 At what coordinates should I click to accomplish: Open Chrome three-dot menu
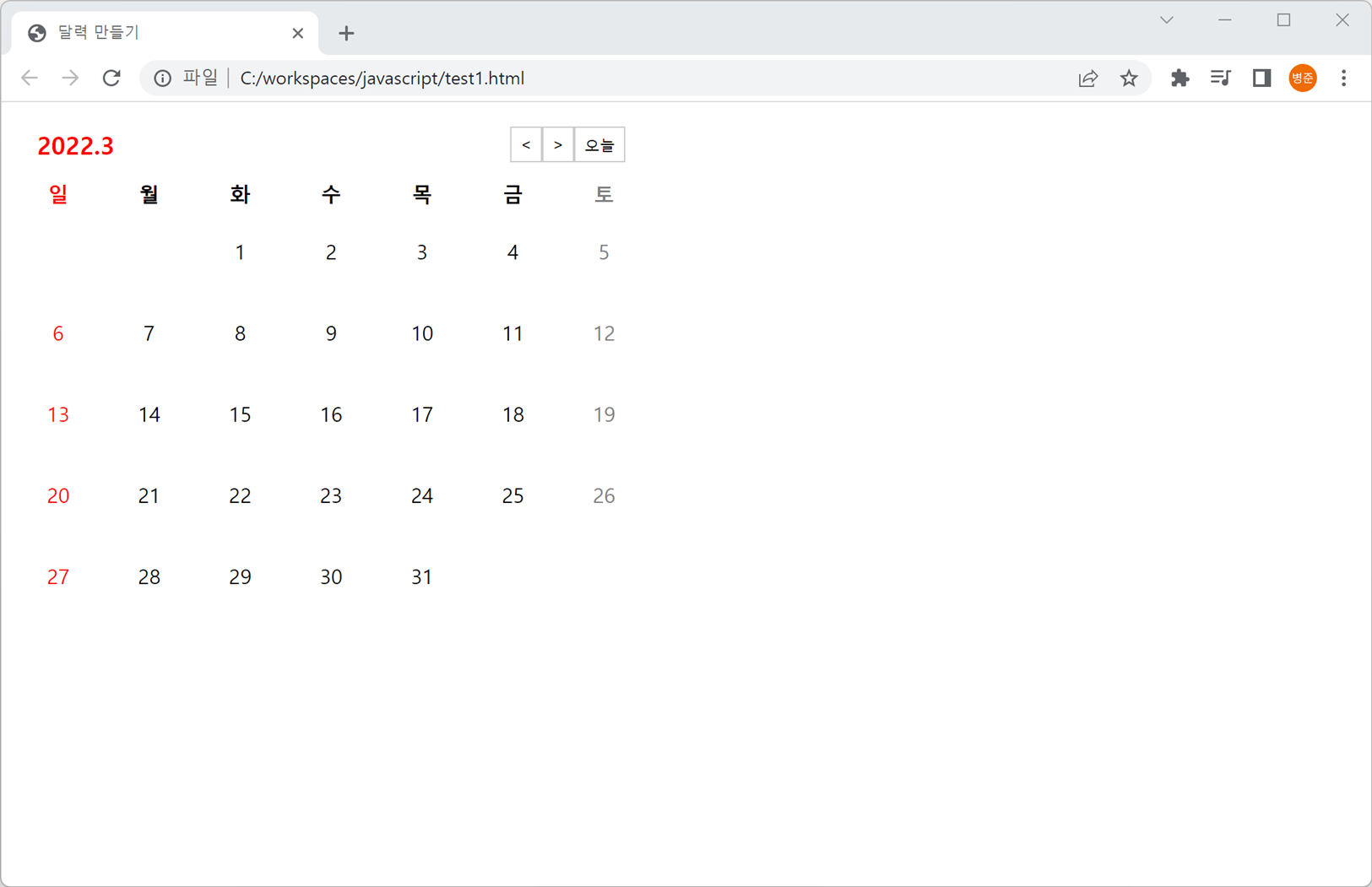pyautogui.click(x=1343, y=78)
